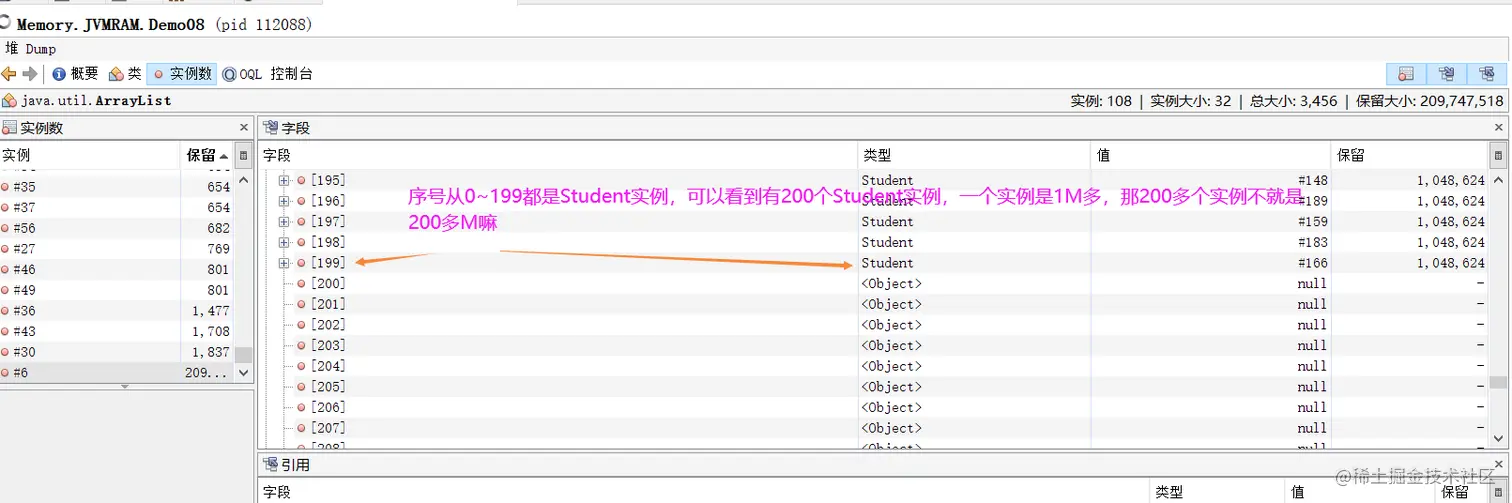Toggle the fields pane visibility button
The width and height of the screenshot is (1512, 503).
(x=1446, y=74)
